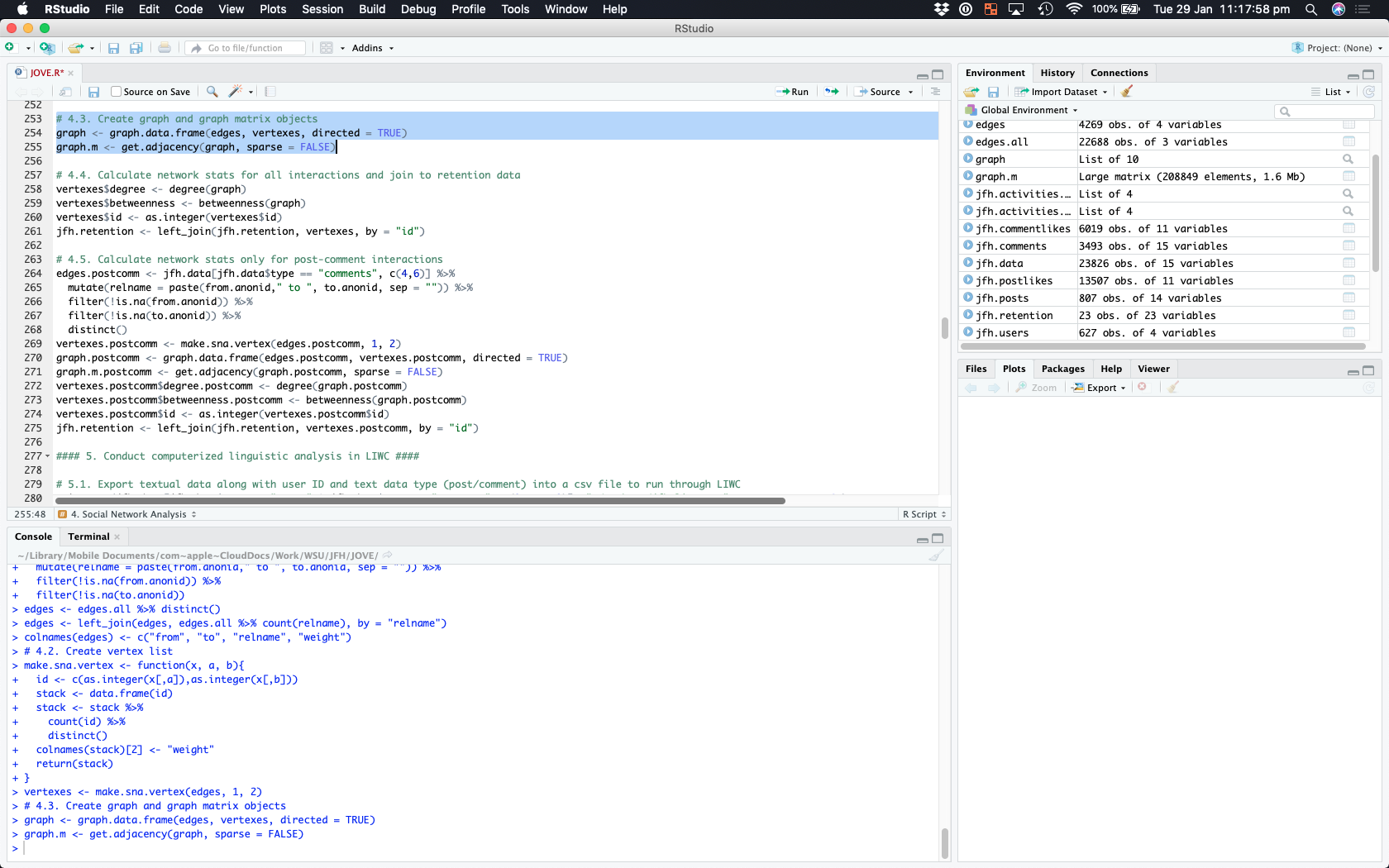Open the Session menu in menu bar
The height and width of the screenshot is (868, 1389).
[322, 9]
